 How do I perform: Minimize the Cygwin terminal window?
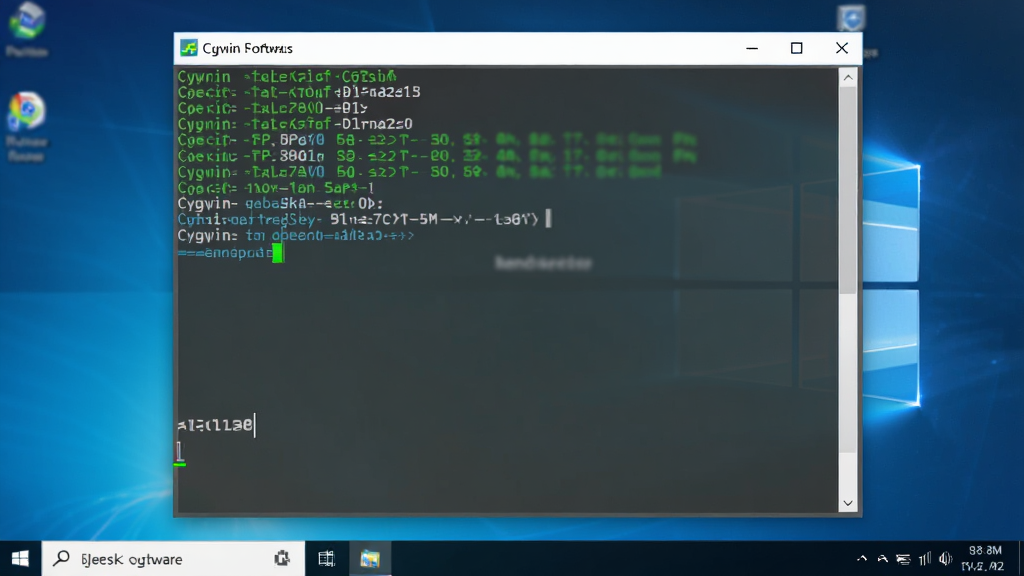tap(752, 48)
